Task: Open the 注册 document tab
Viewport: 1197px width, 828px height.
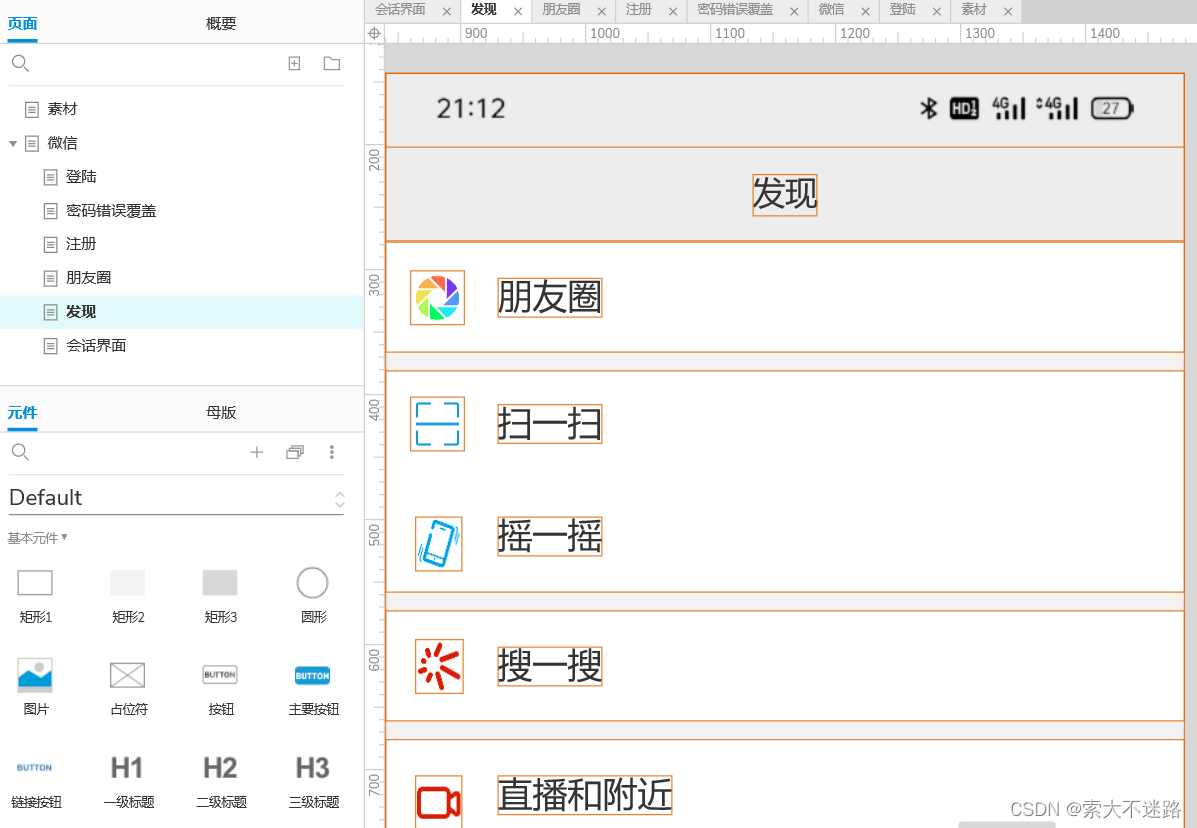Action: tap(639, 10)
